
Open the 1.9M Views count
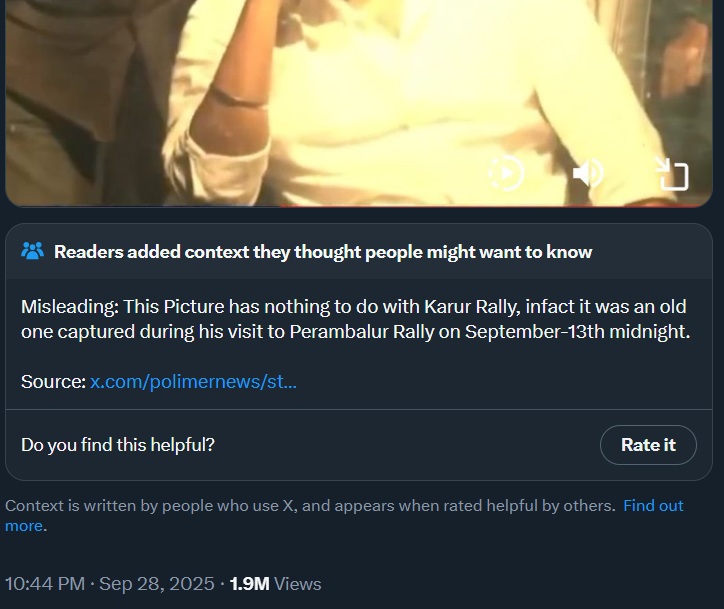pos(250,583)
